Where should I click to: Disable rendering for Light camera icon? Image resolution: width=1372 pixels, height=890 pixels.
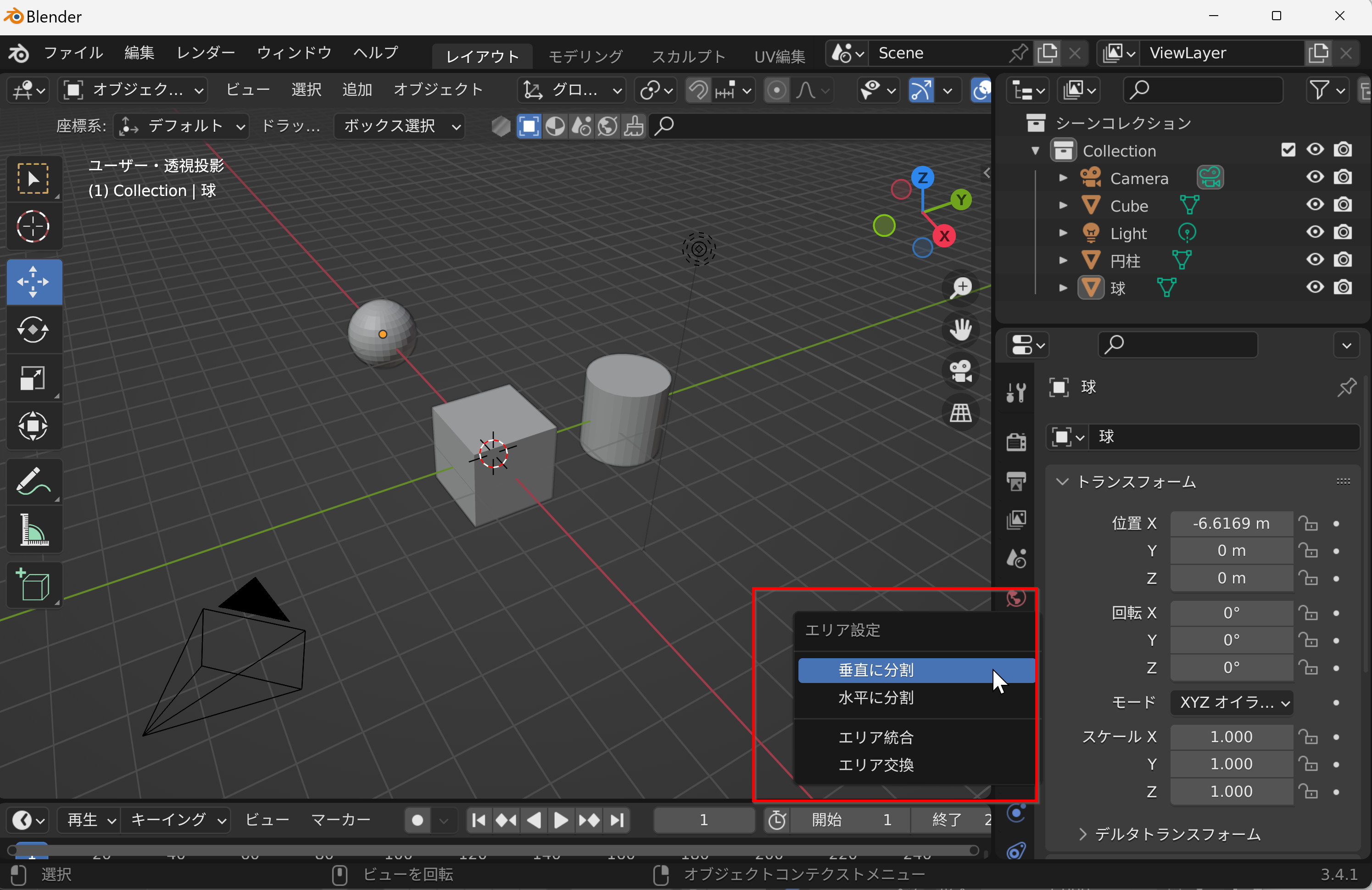1343,232
